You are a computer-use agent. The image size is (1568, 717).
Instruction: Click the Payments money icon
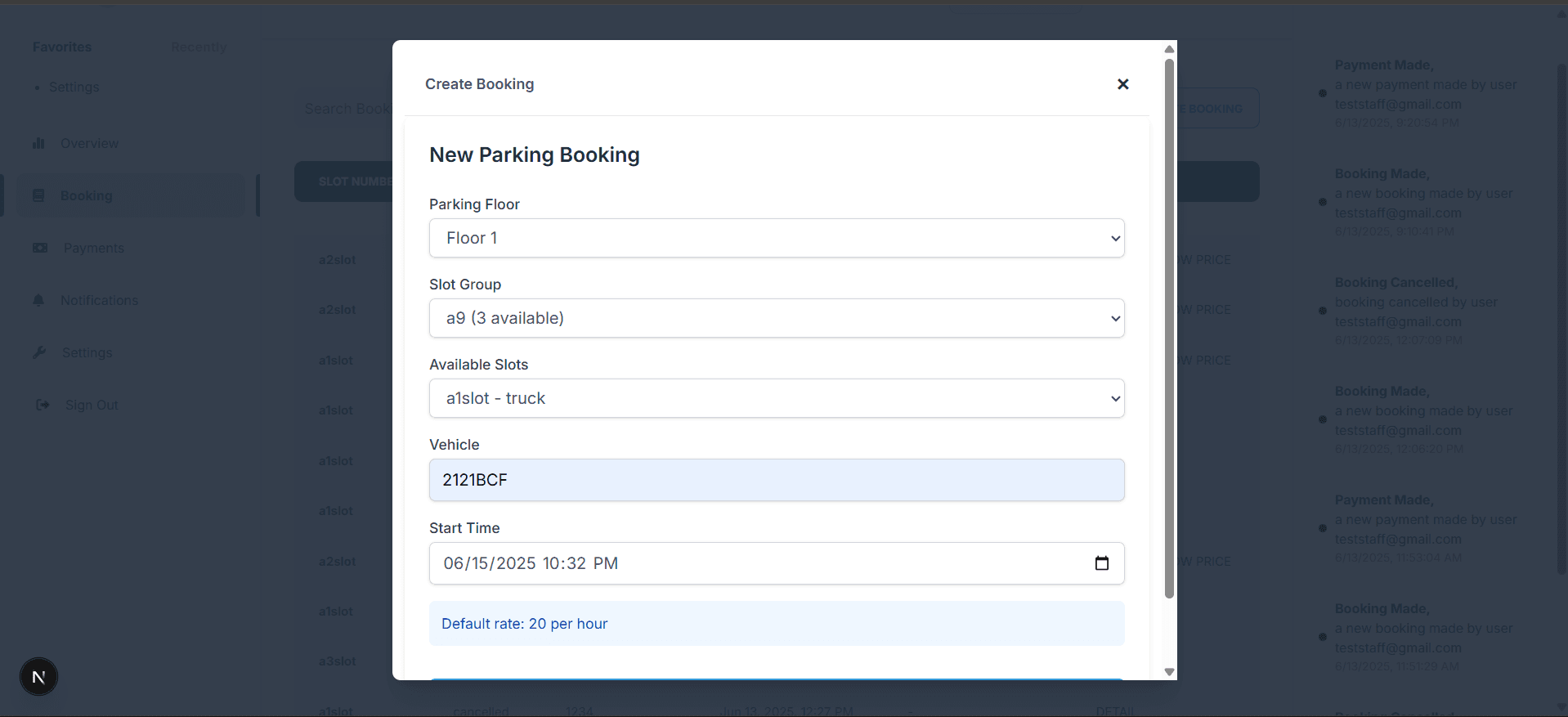pos(40,248)
